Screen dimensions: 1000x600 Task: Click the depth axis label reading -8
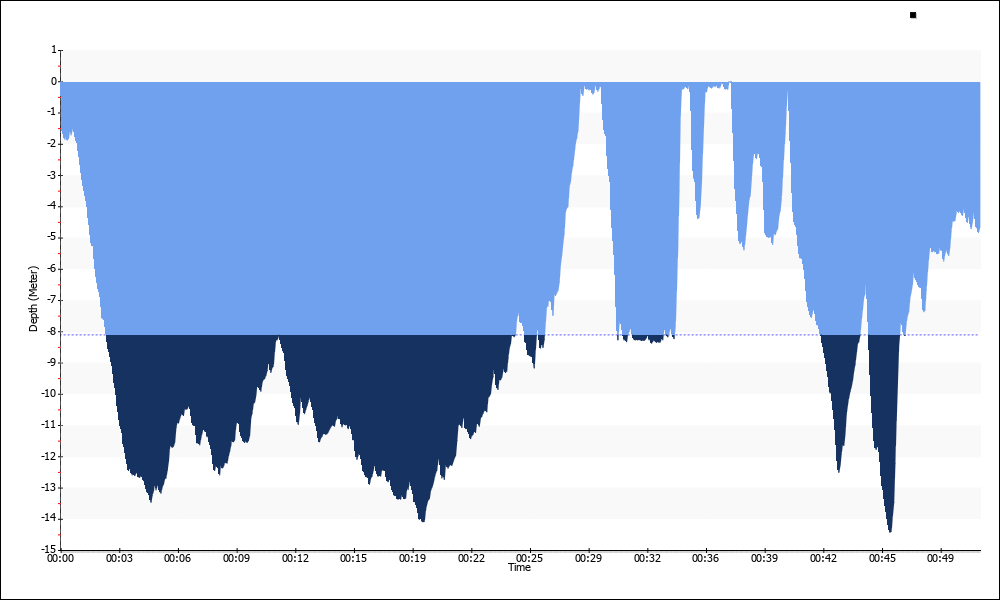tap(52, 331)
